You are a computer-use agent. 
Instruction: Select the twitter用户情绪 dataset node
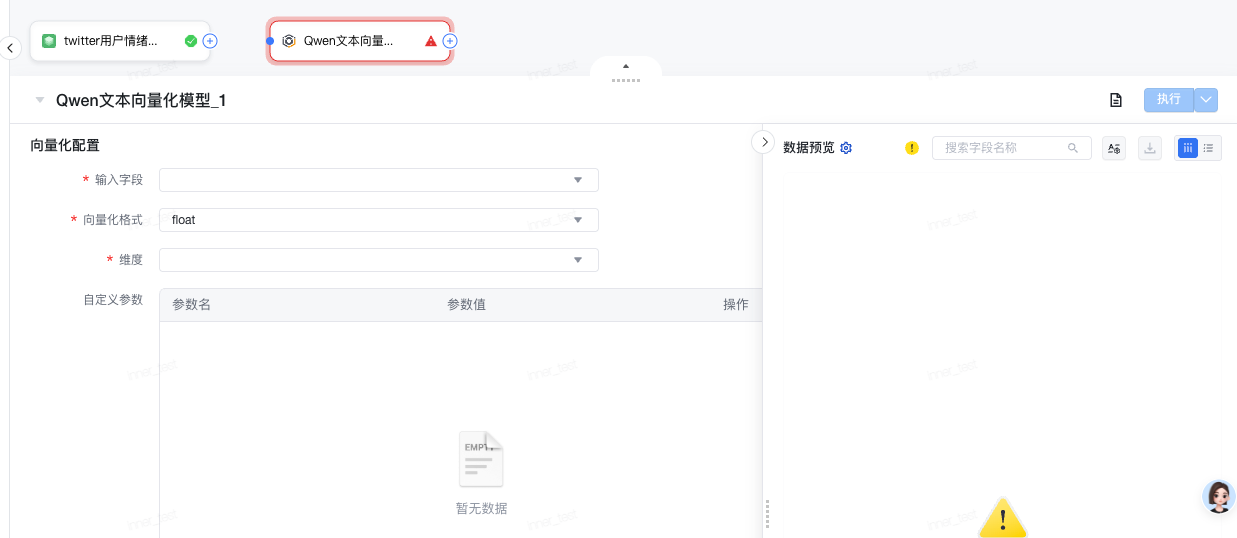[120, 41]
